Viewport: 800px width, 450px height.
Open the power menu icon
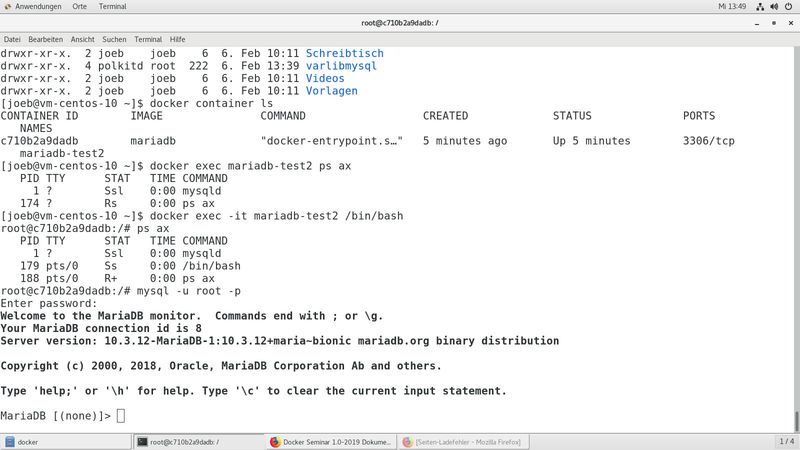coord(788,6)
